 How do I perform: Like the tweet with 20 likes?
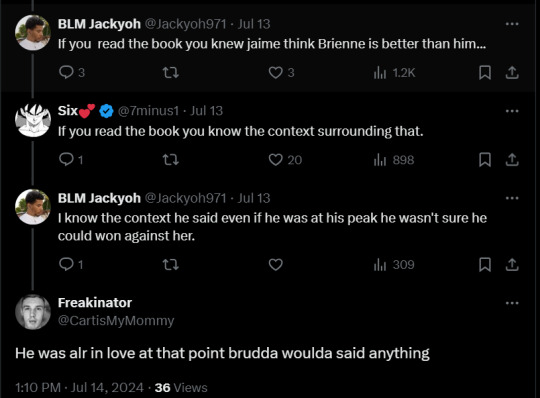coord(285,160)
